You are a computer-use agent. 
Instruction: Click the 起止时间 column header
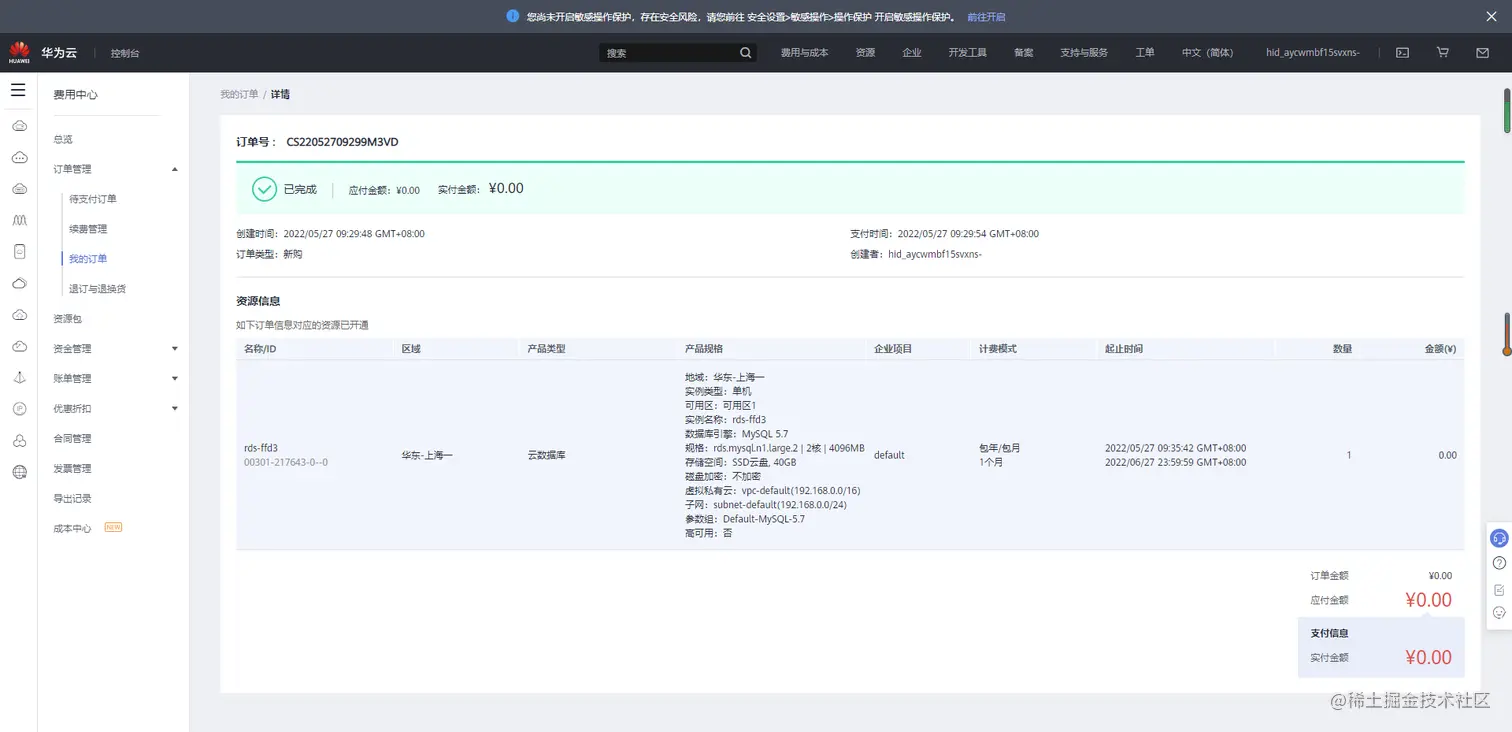click(1124, 349)
